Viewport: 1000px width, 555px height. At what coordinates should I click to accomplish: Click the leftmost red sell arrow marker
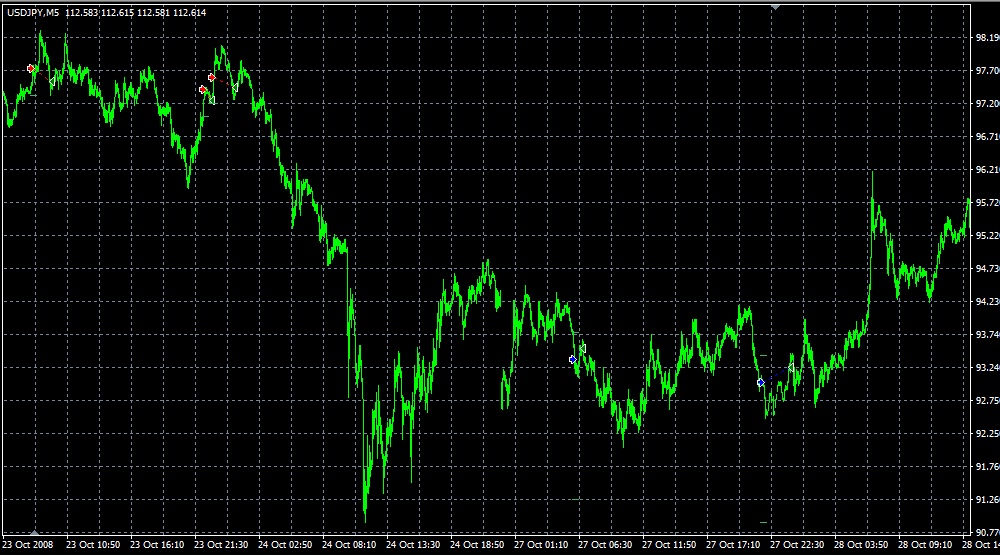(31, 68)
